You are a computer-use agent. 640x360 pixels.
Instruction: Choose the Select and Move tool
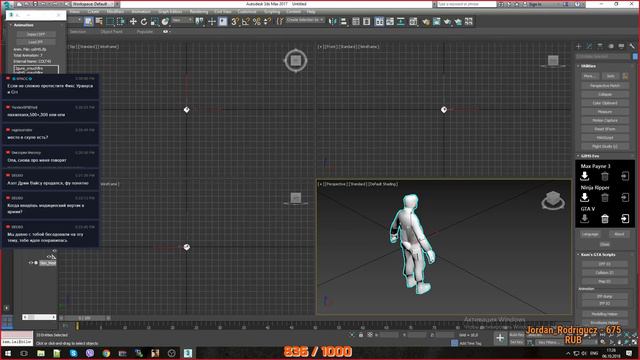click(133, 21)
